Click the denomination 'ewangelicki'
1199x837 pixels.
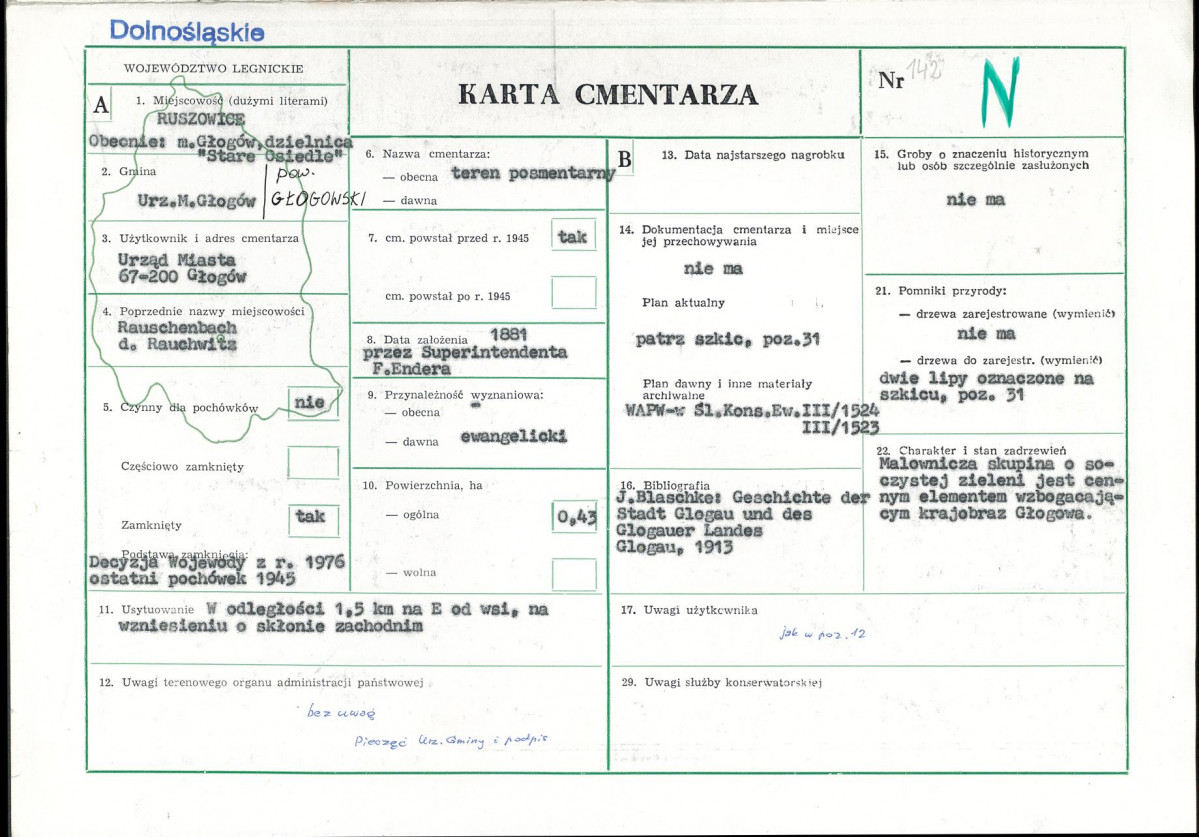(x=513, y=436)
